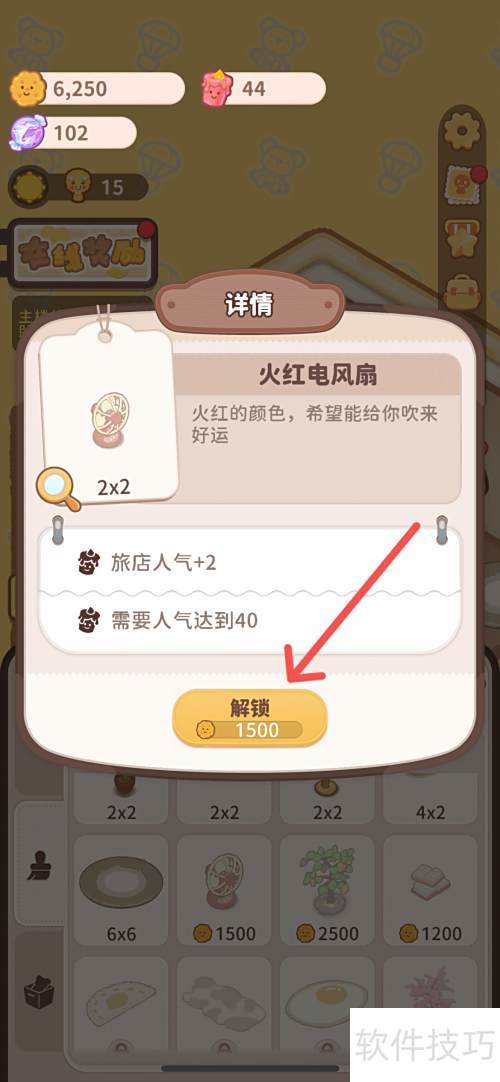Screen dimensions: 500x1082
Task: Tap the 解锁 unlock button for 1500 coins
Action: [250, 718]
